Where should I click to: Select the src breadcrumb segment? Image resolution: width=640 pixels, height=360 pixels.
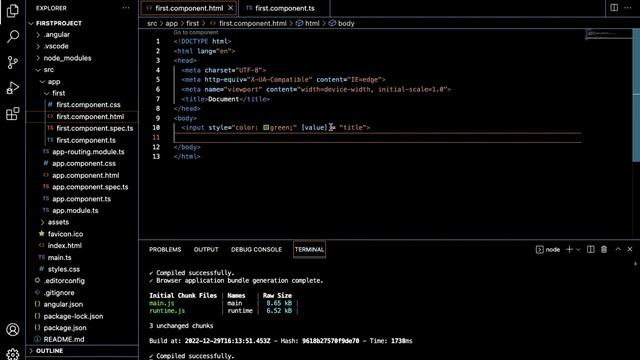(x=152, y=23)
